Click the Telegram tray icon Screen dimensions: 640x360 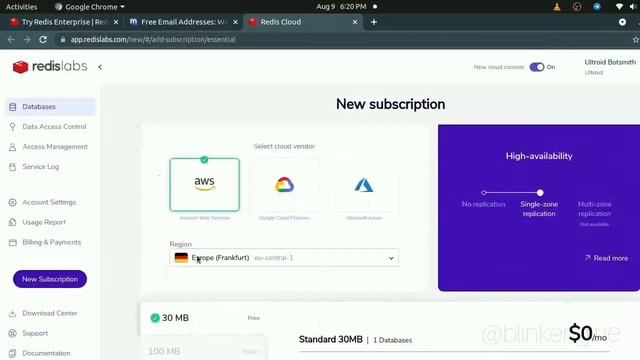[597, 7]
